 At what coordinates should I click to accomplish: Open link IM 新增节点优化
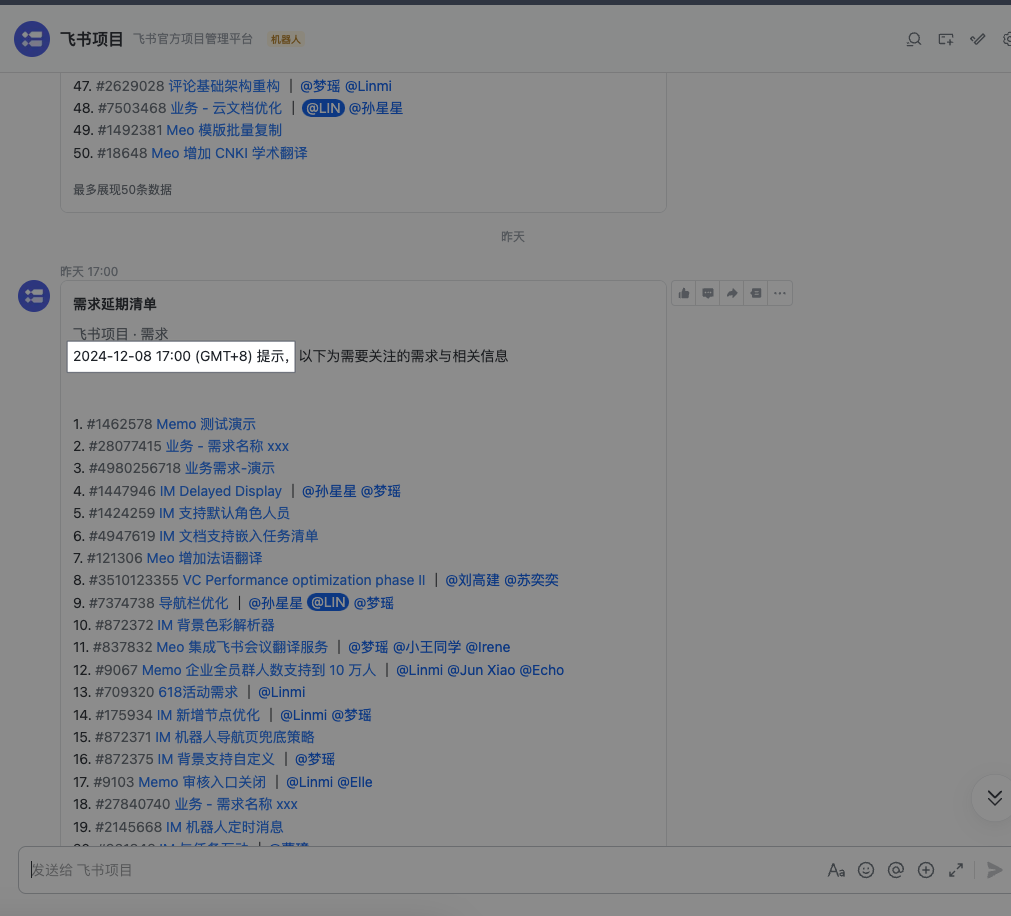click(x=208, y=715)
